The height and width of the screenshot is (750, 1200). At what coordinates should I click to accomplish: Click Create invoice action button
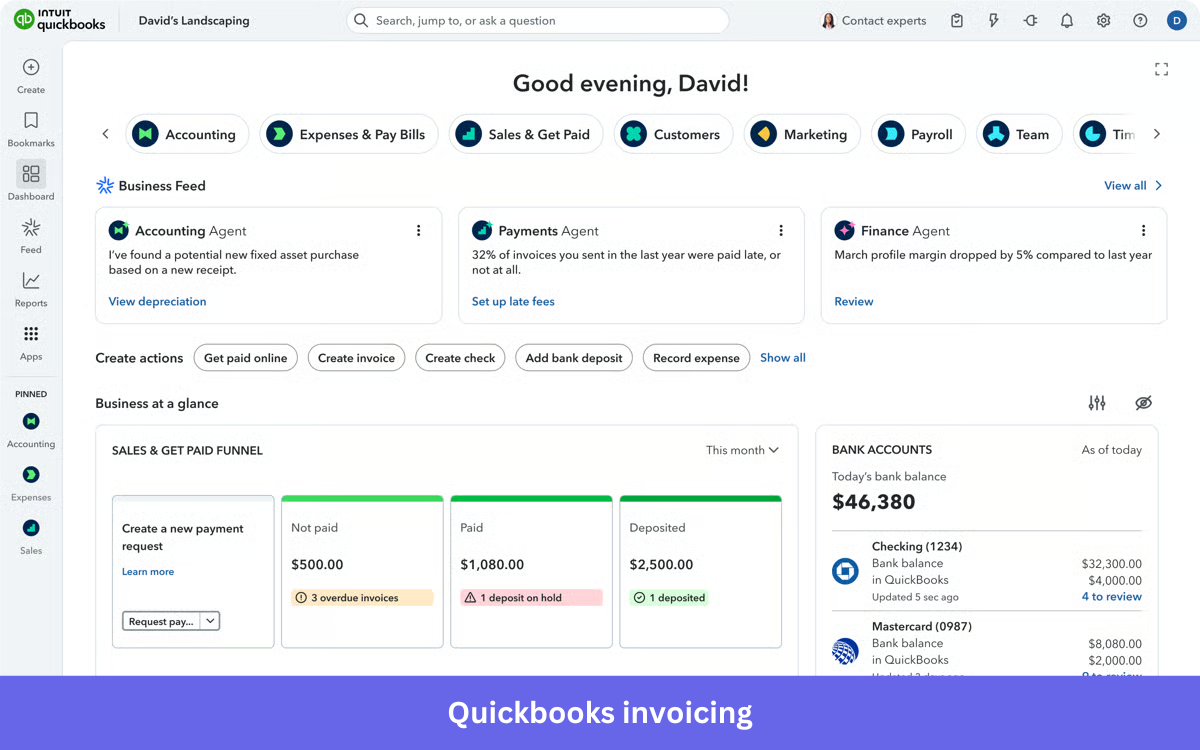(x=356, y=358)
